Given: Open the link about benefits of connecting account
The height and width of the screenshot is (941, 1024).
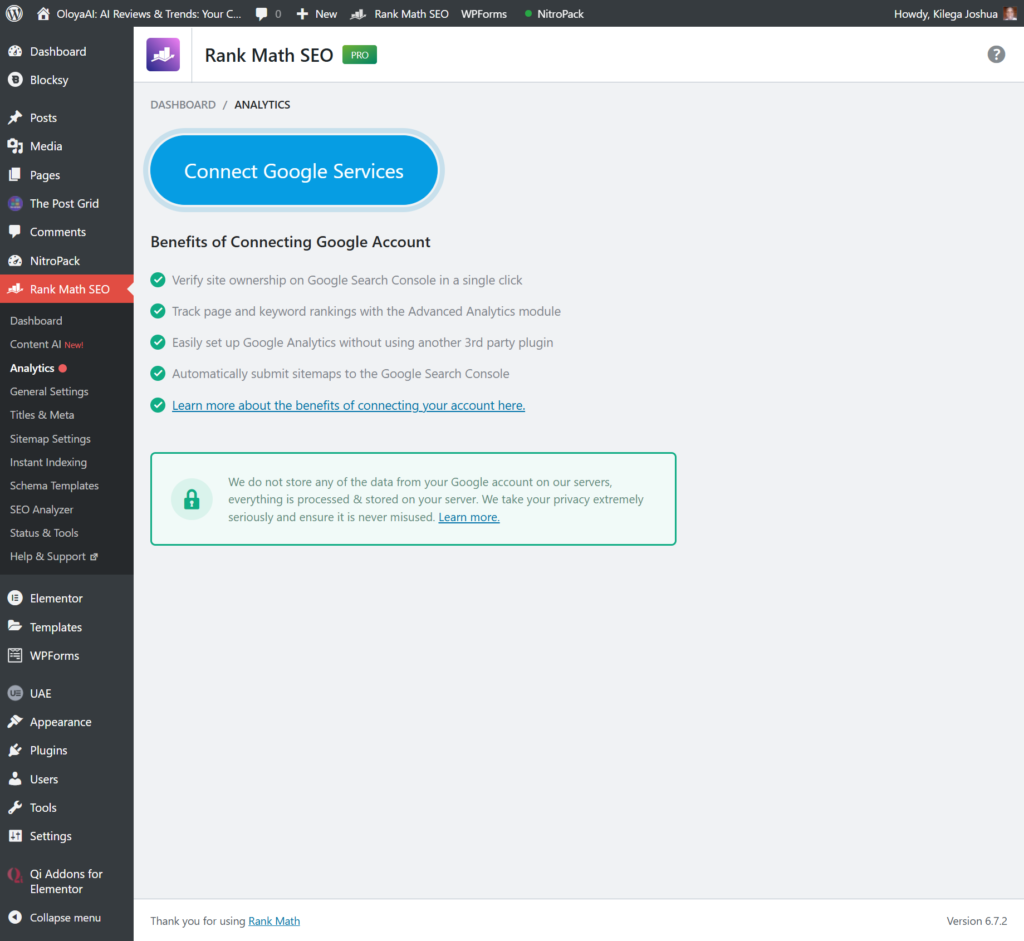Looking at the screenshot, I should (348, 406).
